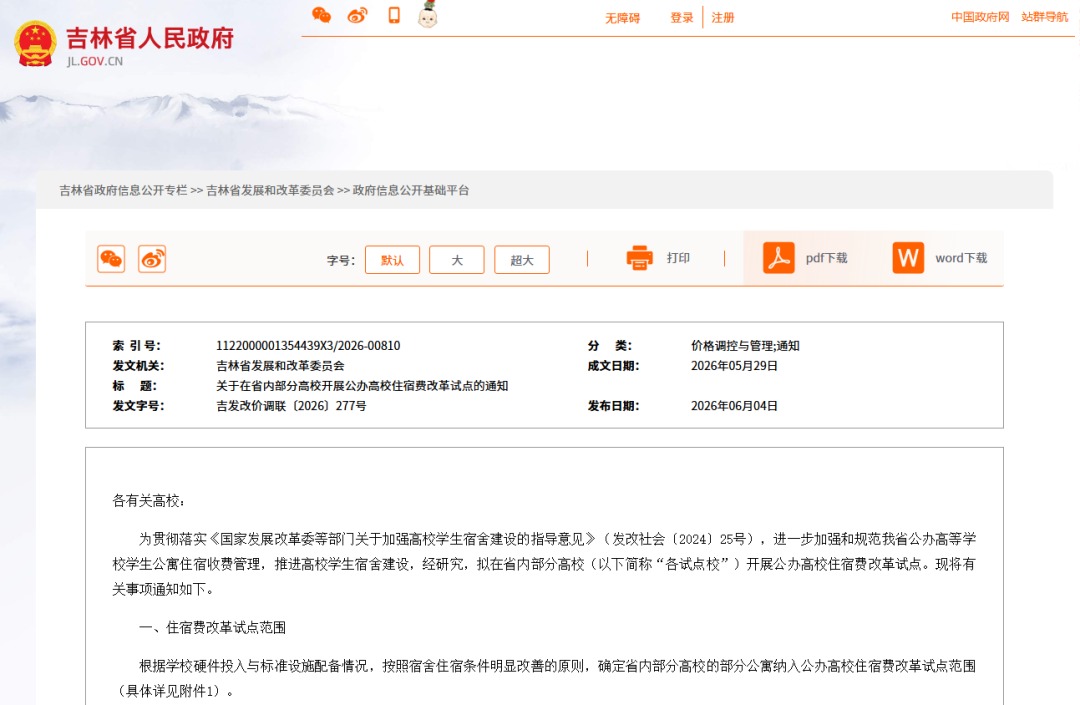This screenshot has height=705, width=1080.
Task: Click the Word download W icon
Action: click(x=908, y=258)
